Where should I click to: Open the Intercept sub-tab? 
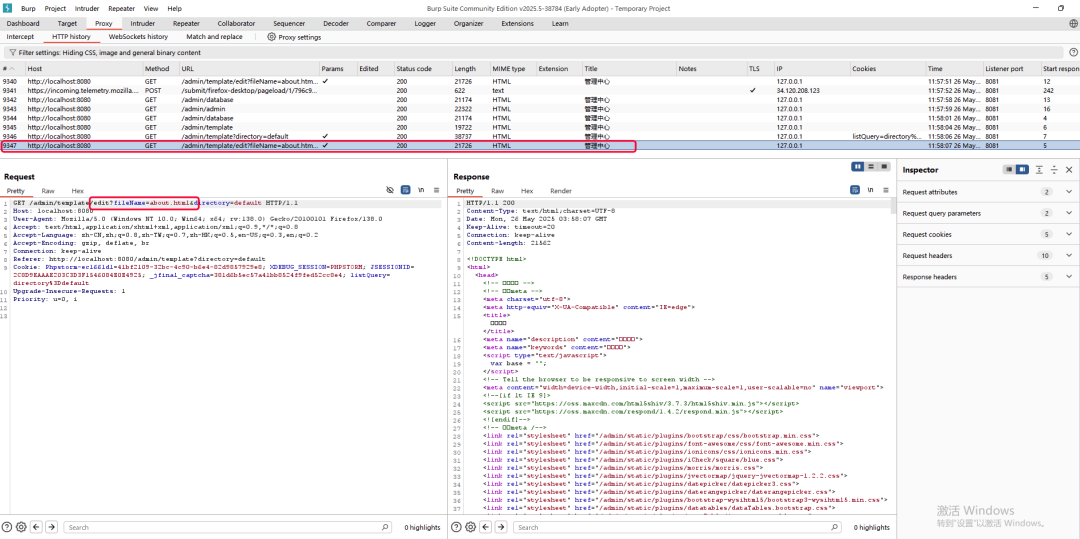pyautogui.click(x=20, y=36)
